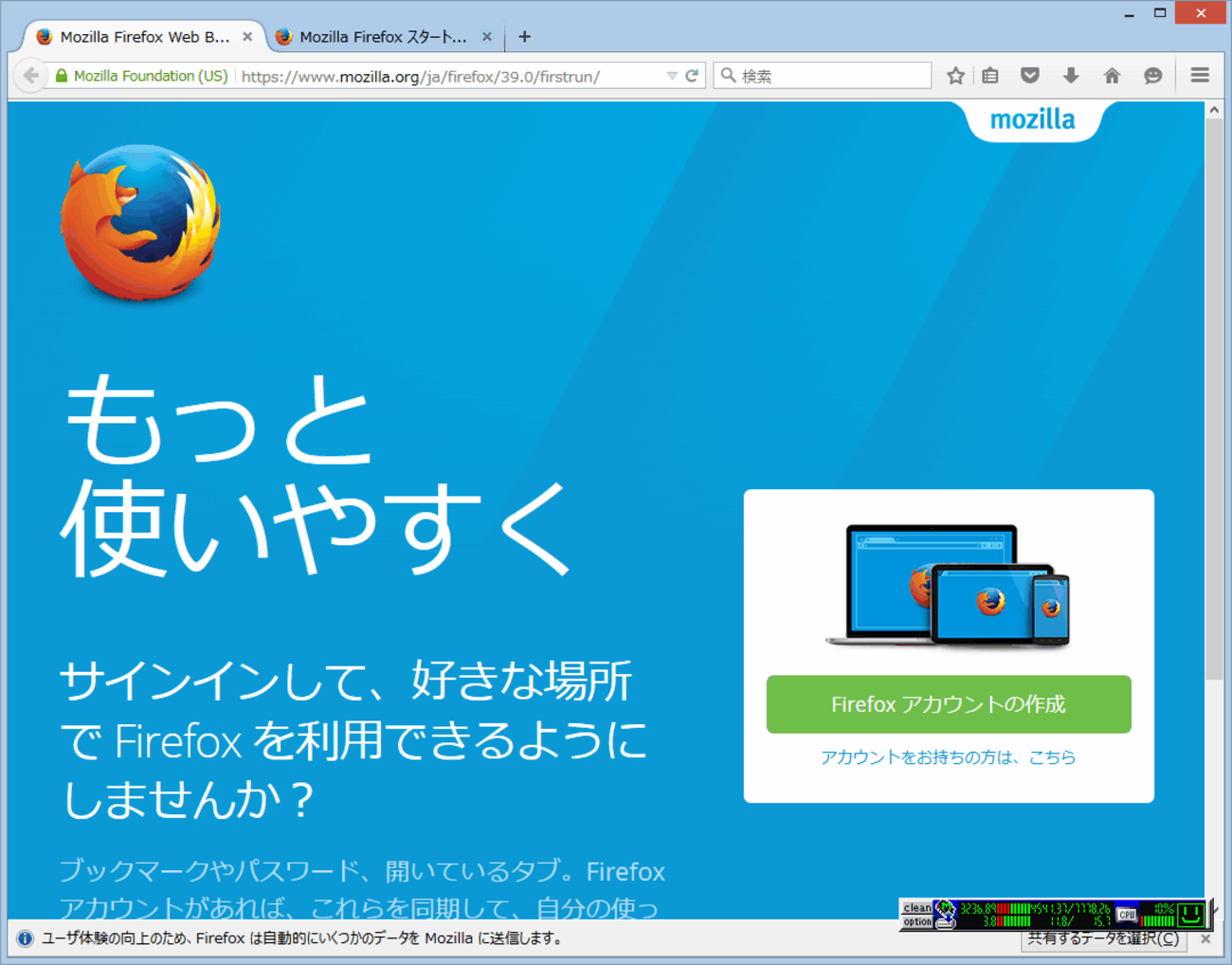Viewport: 1232px width, 965px height.
Task: Click the 'サインインして、好きな場所' subheading text
Action: tap(346, 682)
